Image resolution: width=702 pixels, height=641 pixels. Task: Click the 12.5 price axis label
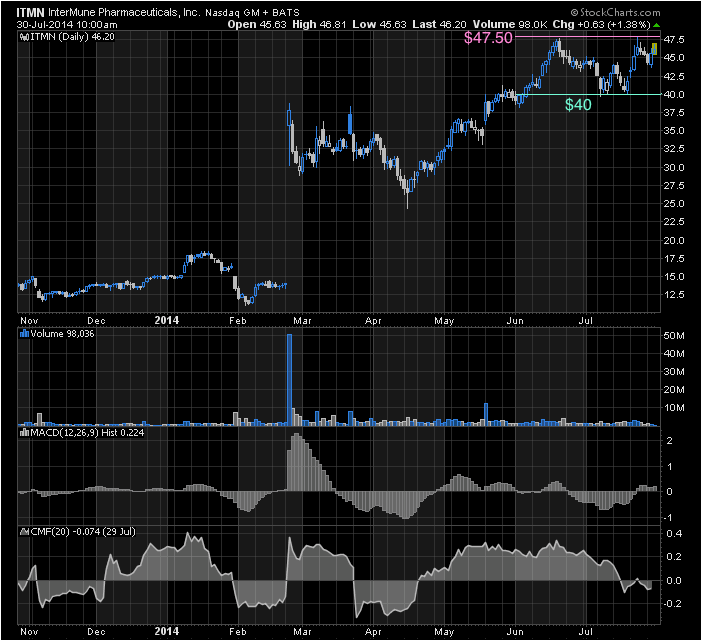[674, 295]
